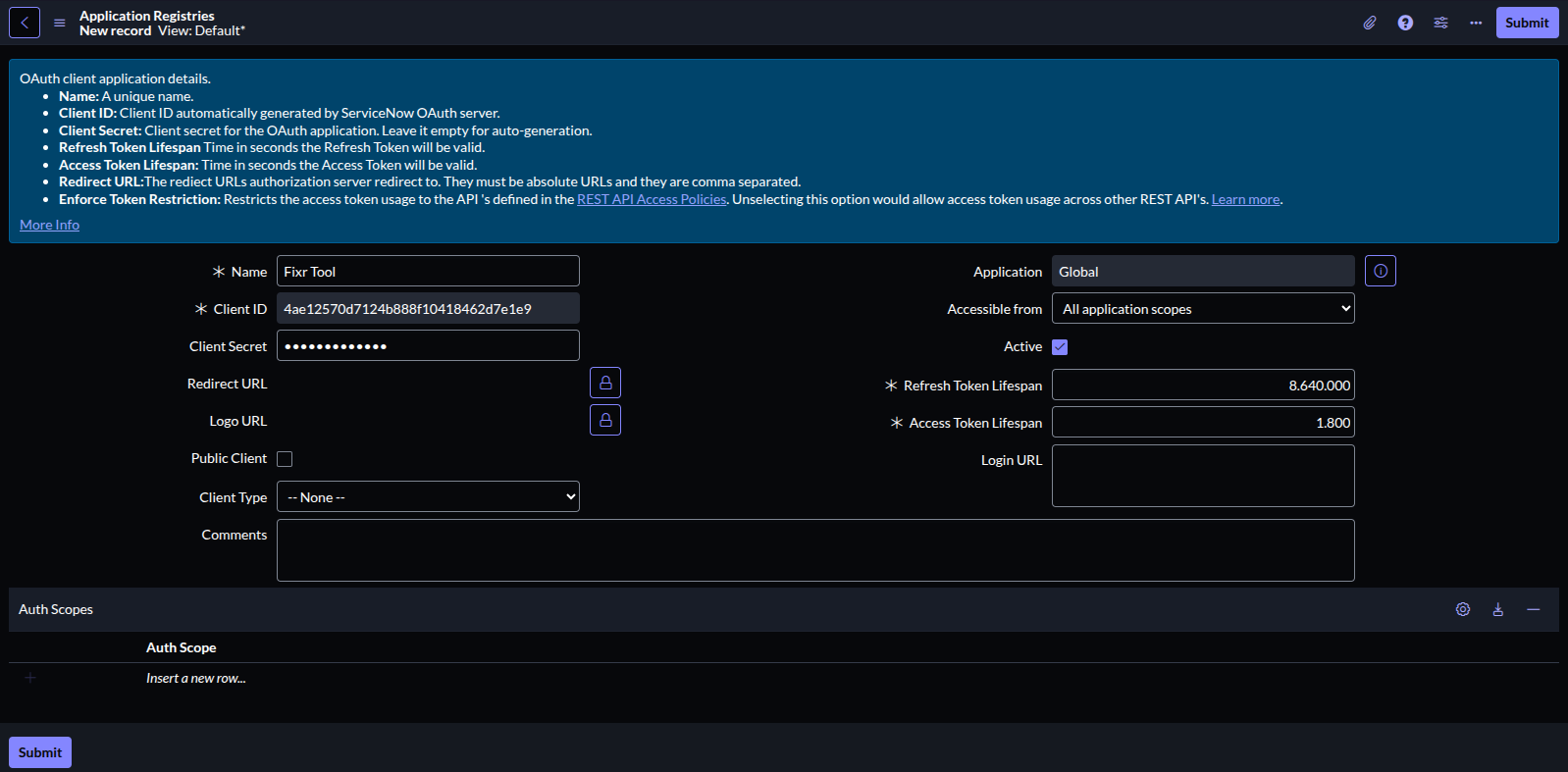Open the form context menu (hamburger icon)

point(60,23)
